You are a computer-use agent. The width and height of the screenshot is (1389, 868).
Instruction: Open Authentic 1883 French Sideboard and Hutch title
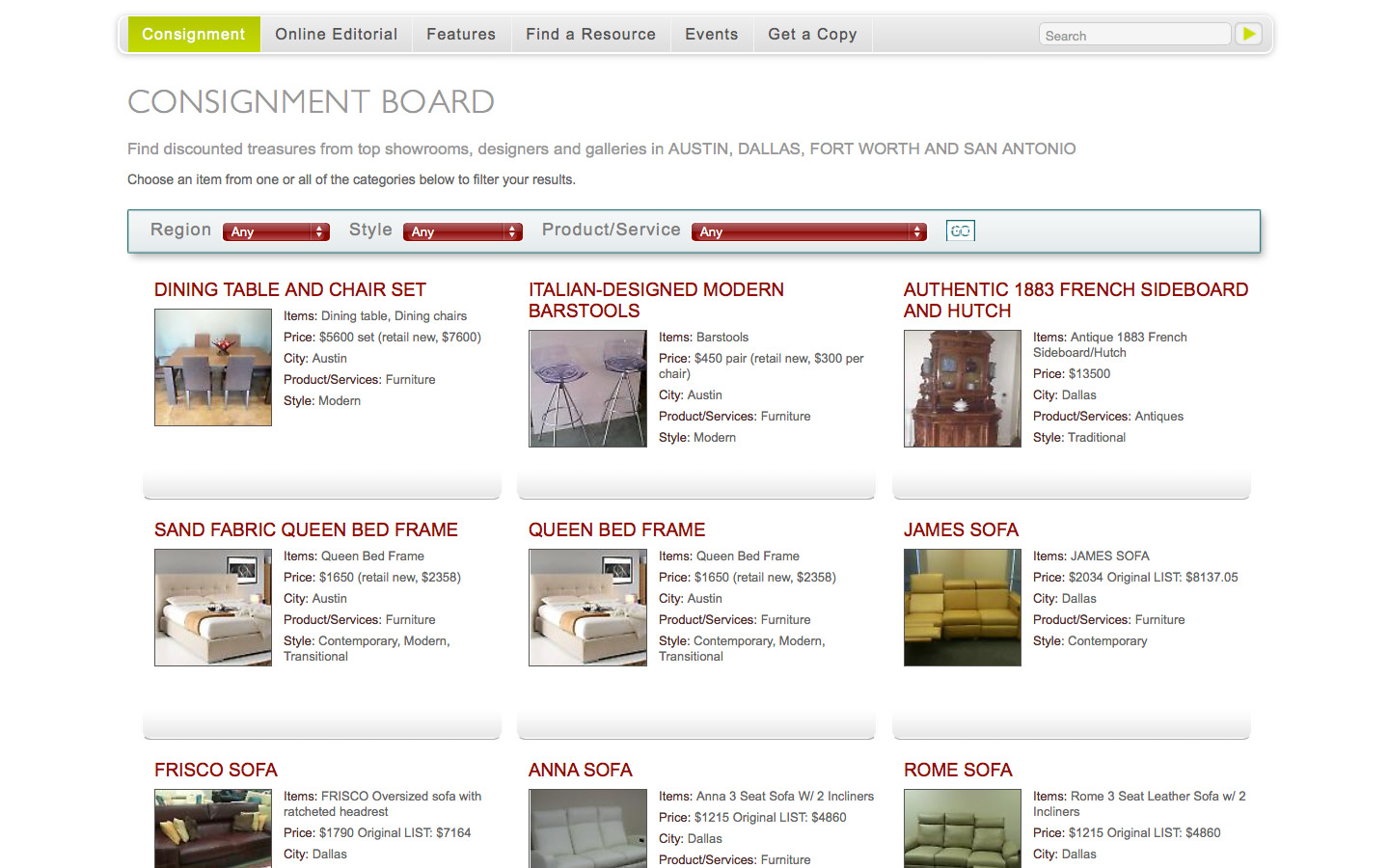coord(1076,300)
